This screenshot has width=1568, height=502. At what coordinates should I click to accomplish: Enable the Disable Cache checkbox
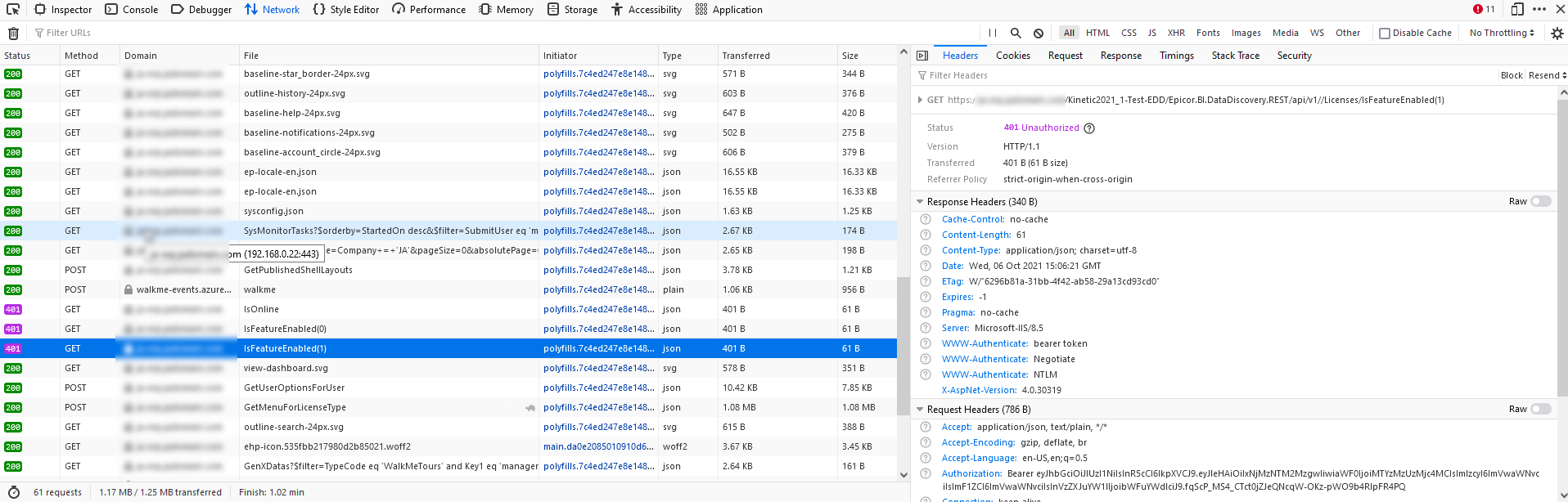pyautogui.click(x=1385, y=34)
